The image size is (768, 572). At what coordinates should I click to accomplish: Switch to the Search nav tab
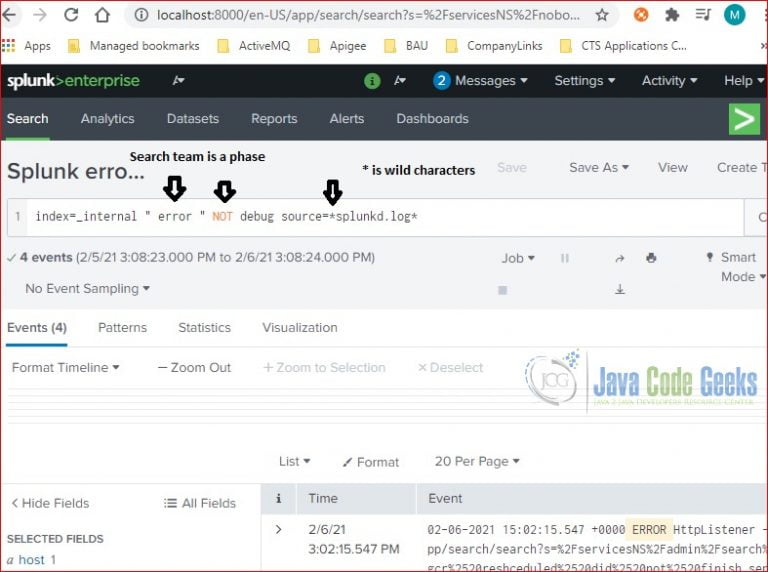tap(27, 119)
